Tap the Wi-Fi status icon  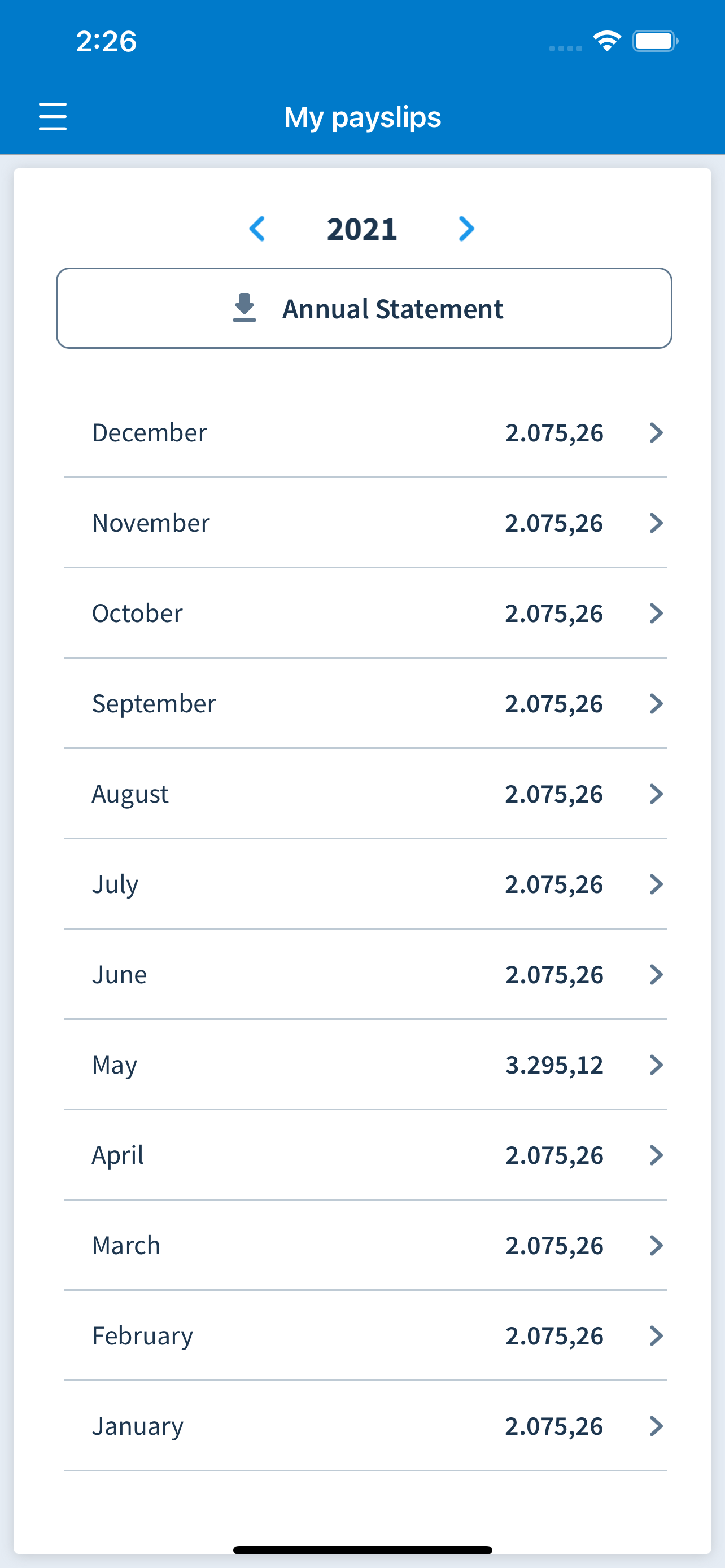click(607, 41)
